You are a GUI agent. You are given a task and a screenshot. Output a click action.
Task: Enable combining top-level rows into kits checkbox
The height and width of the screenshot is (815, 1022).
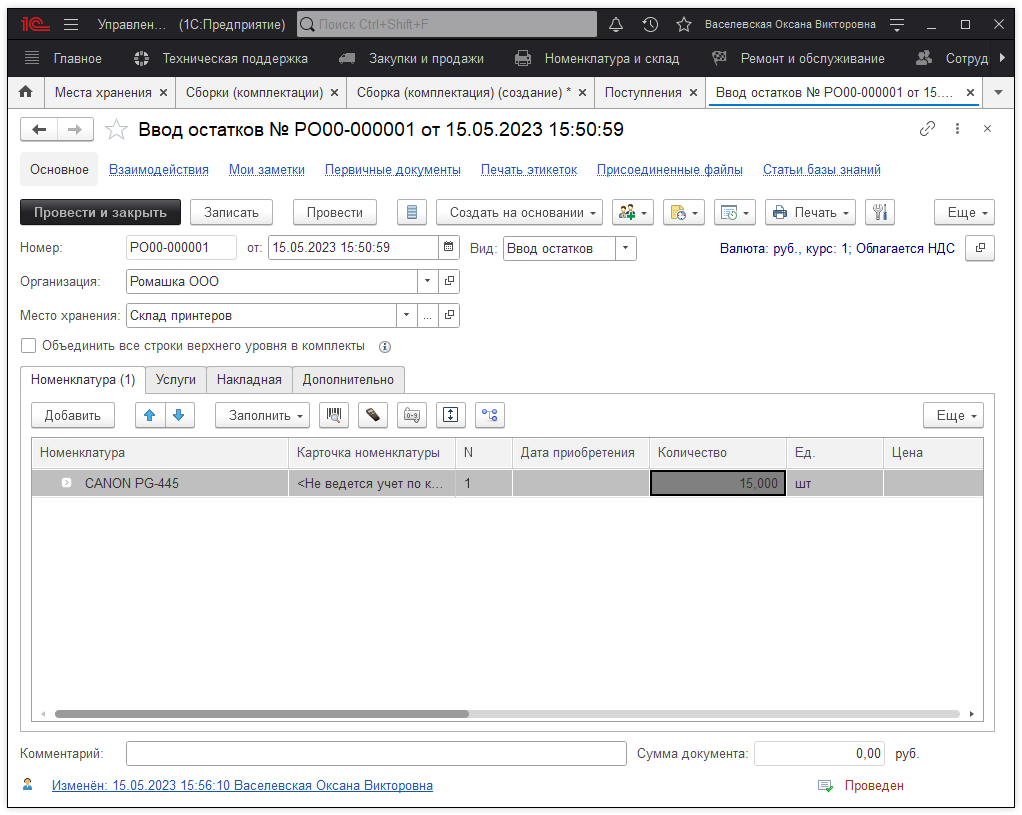tap(29, 346)
